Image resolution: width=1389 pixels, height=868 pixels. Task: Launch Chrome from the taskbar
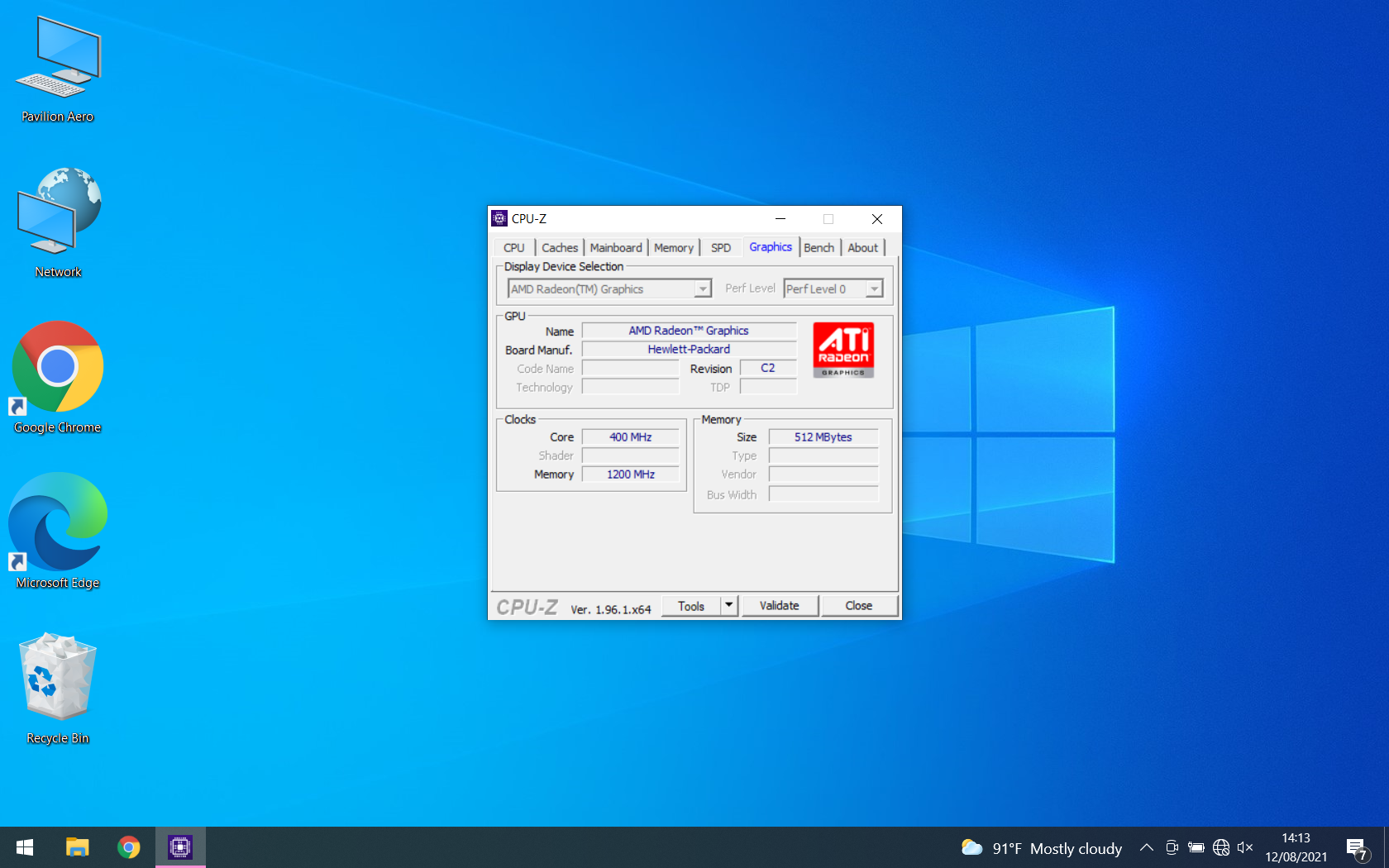[x=128, y=847]
